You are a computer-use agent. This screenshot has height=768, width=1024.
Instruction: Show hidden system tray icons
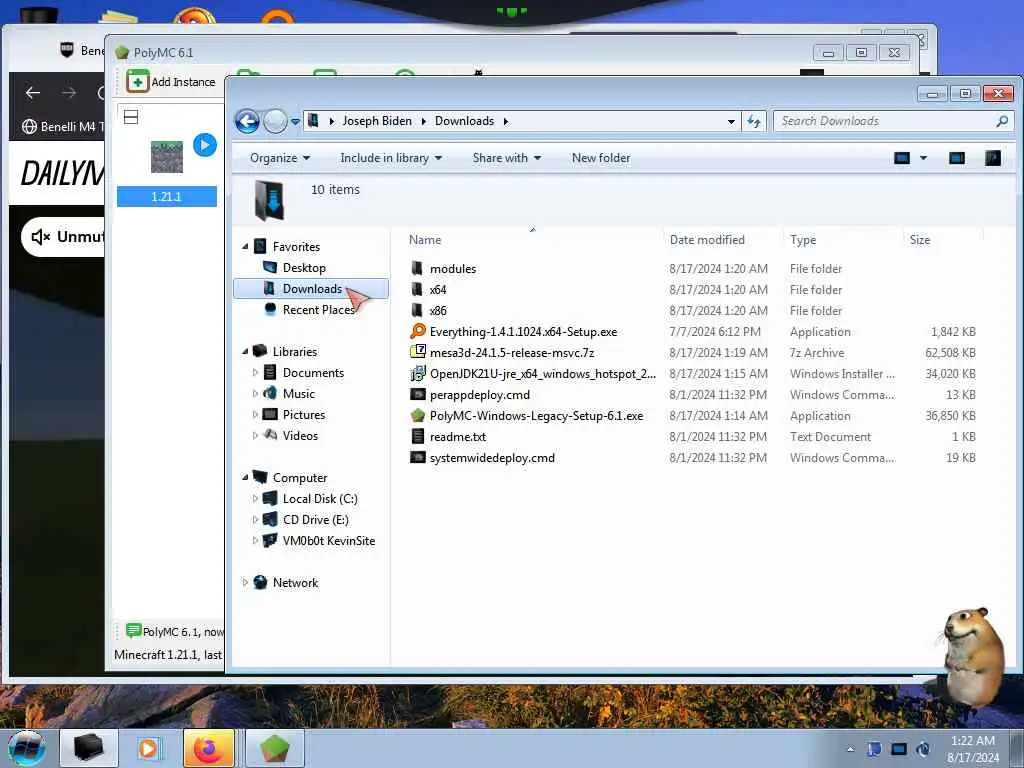point(850,750)
